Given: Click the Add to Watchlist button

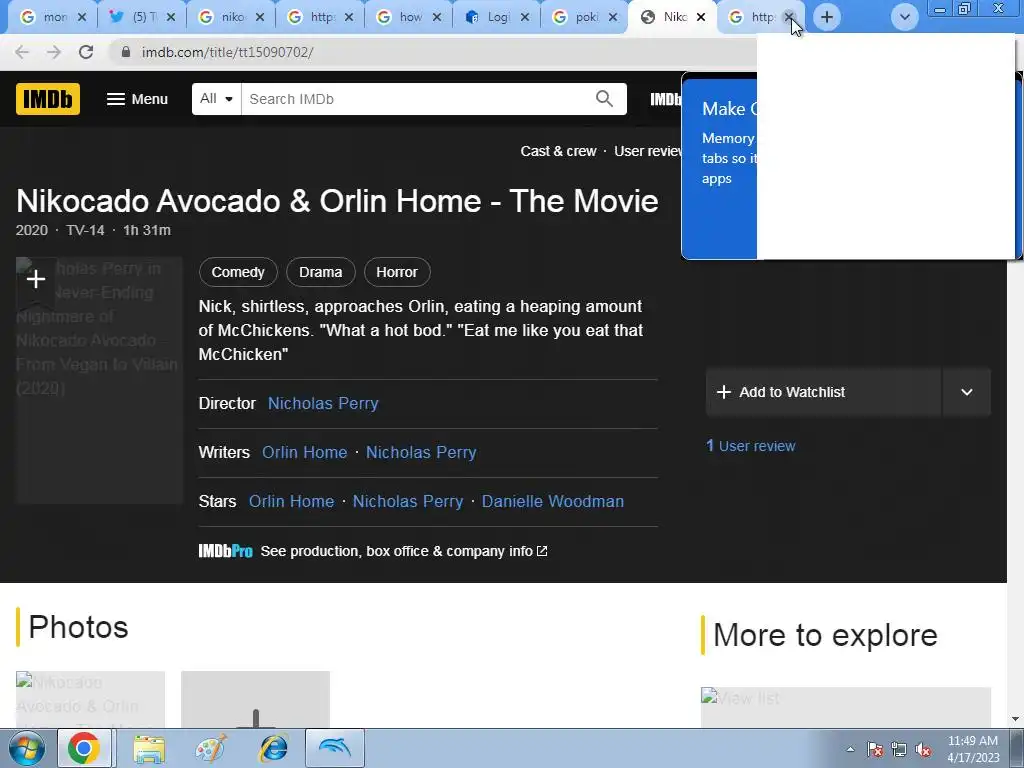Looking at the screenshot, I should 823,392.
